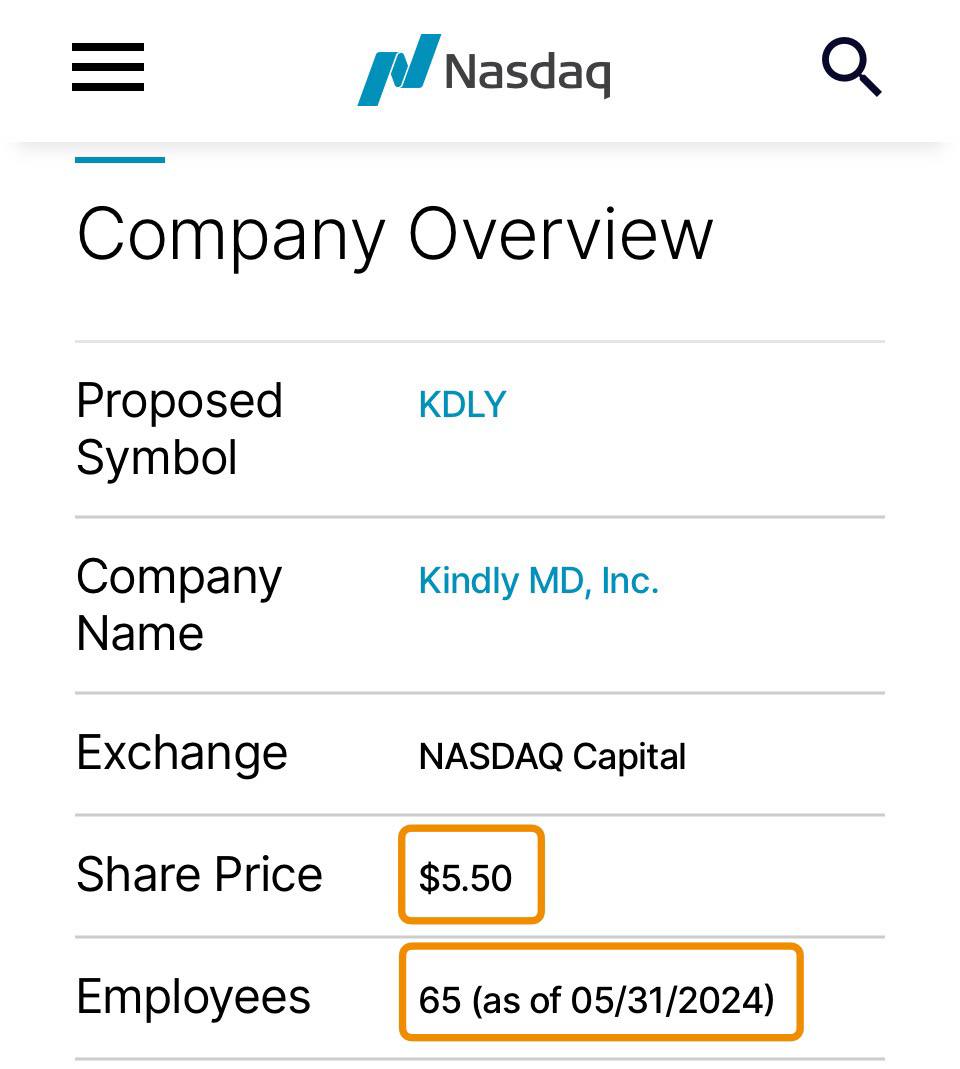The image size is (960, 1069).
Task: Click the word Proposed in the first row
Action: 180,401
